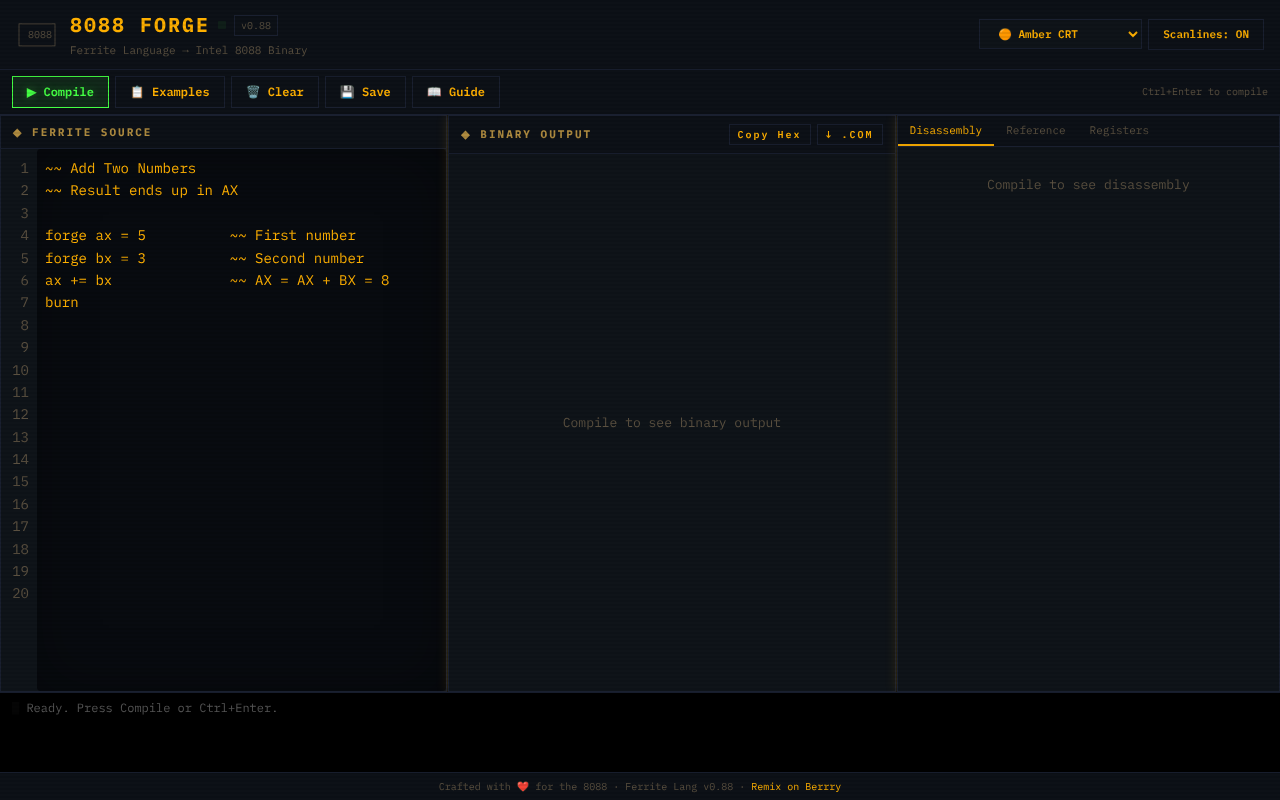
Task: Click the "~~ First number" comment
Action: [293, 236]
